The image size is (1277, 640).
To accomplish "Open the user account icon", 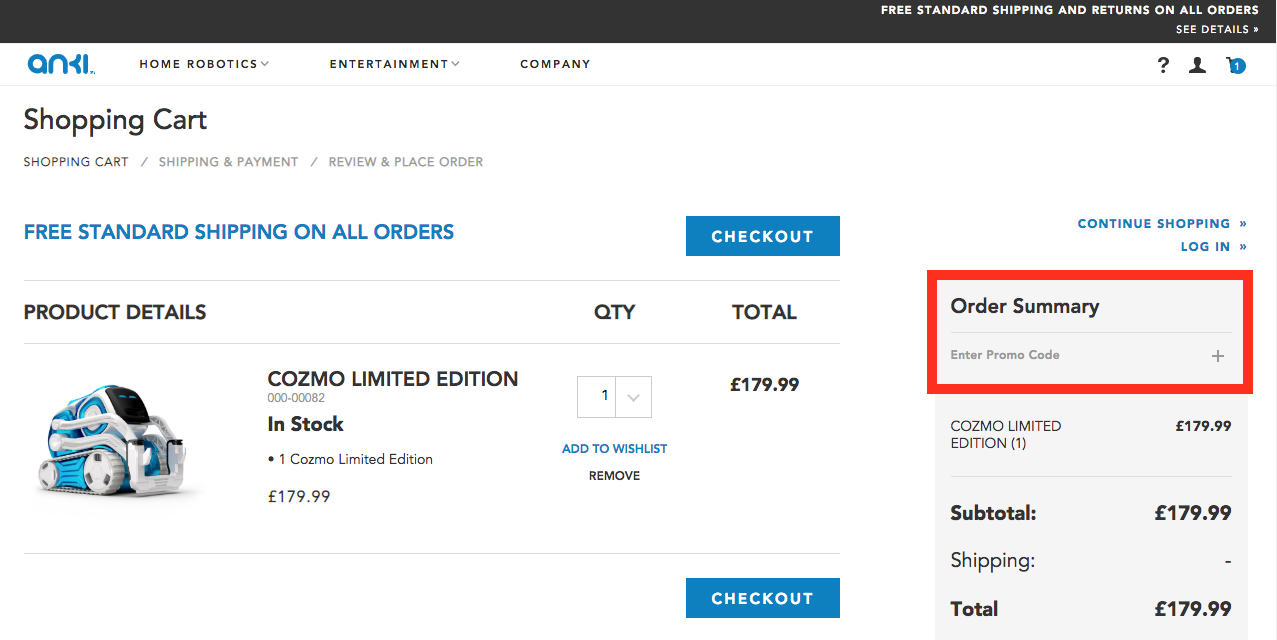I will (x=1197, y=65).
